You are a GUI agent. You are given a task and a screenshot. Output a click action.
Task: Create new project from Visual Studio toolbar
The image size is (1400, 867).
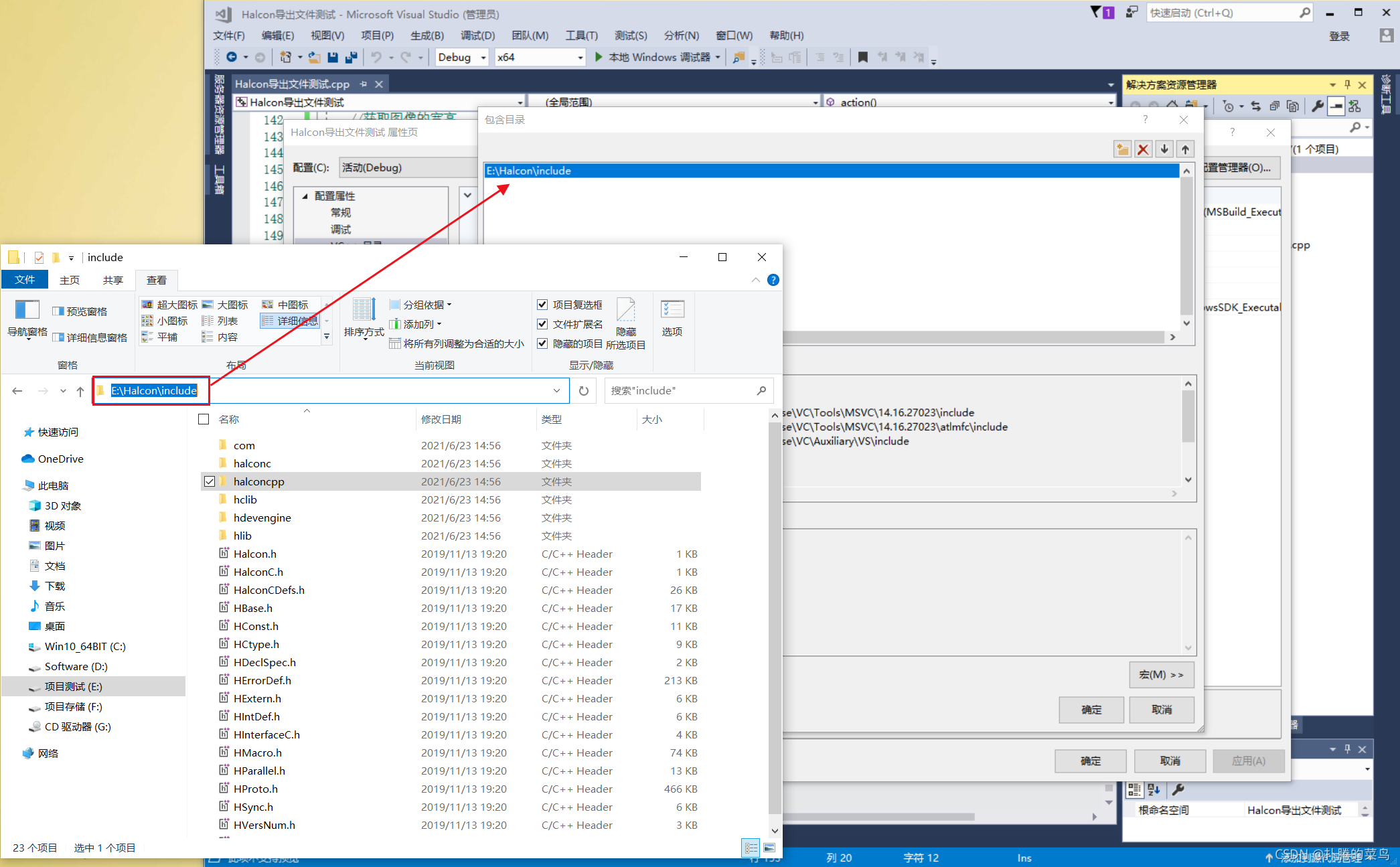coord(286,58)
